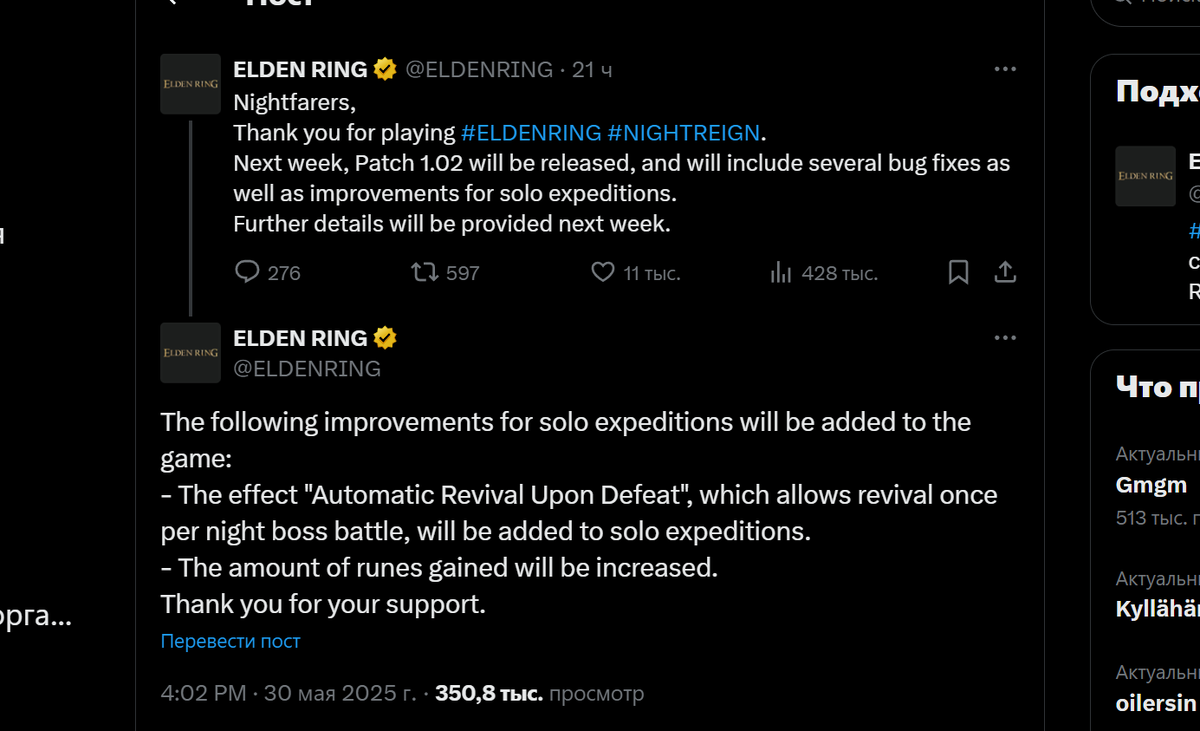Image resolution: width=1200 pixels, height=731 pixels.
Task: Open ELDEN RING avatar on second post
Action: pos(191,353)
